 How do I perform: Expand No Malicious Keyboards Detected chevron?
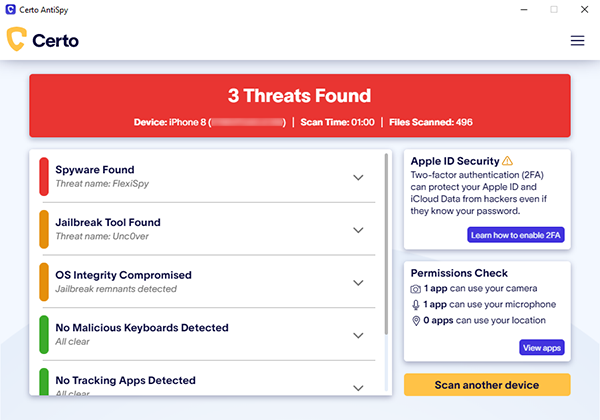(x=358, y=336)
